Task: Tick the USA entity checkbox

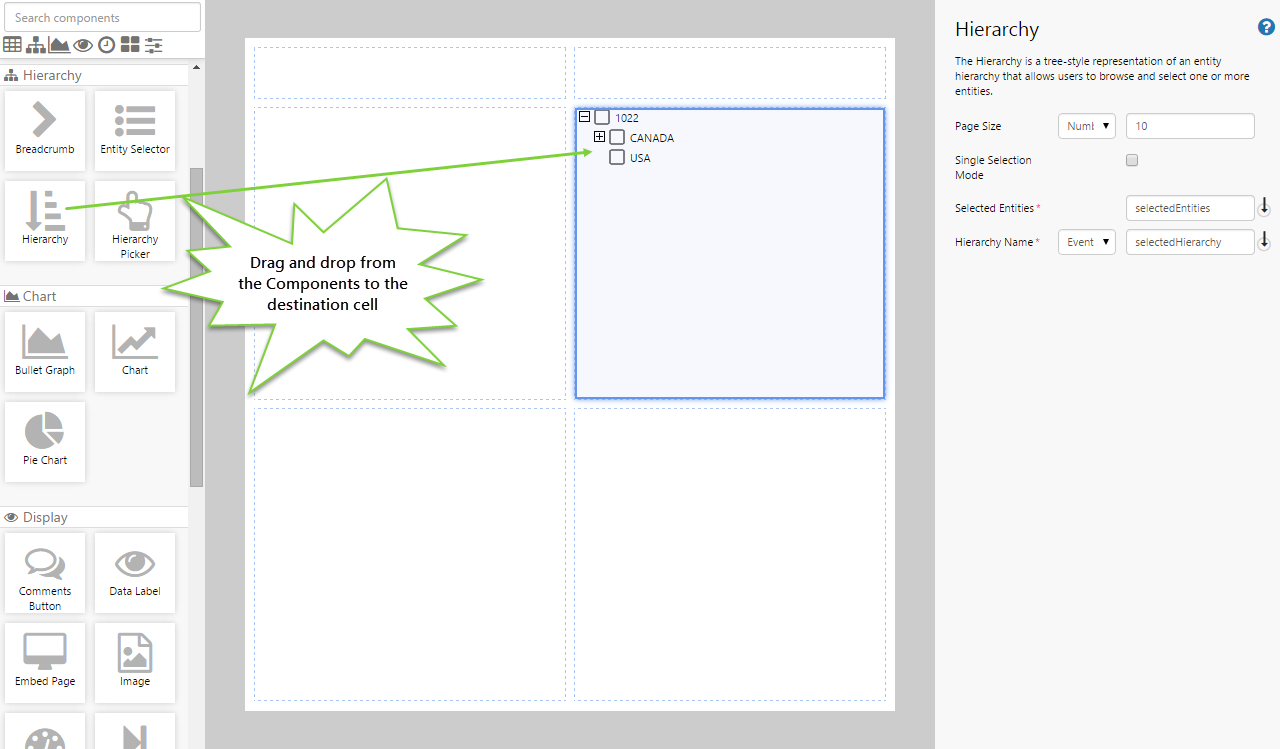Action: coord(617,157)
